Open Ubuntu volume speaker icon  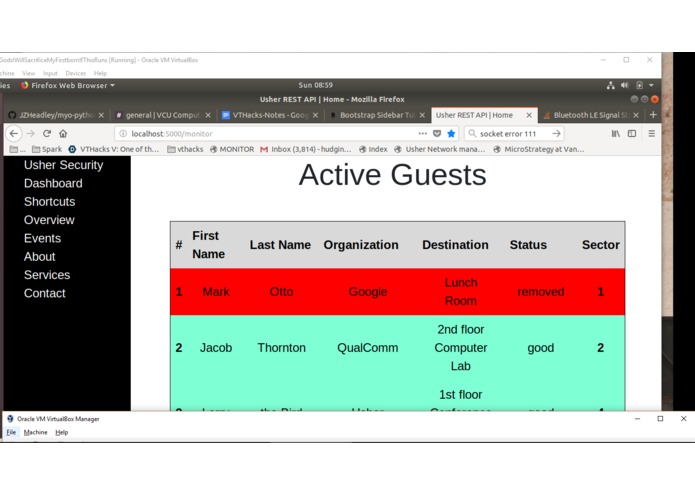625,85
